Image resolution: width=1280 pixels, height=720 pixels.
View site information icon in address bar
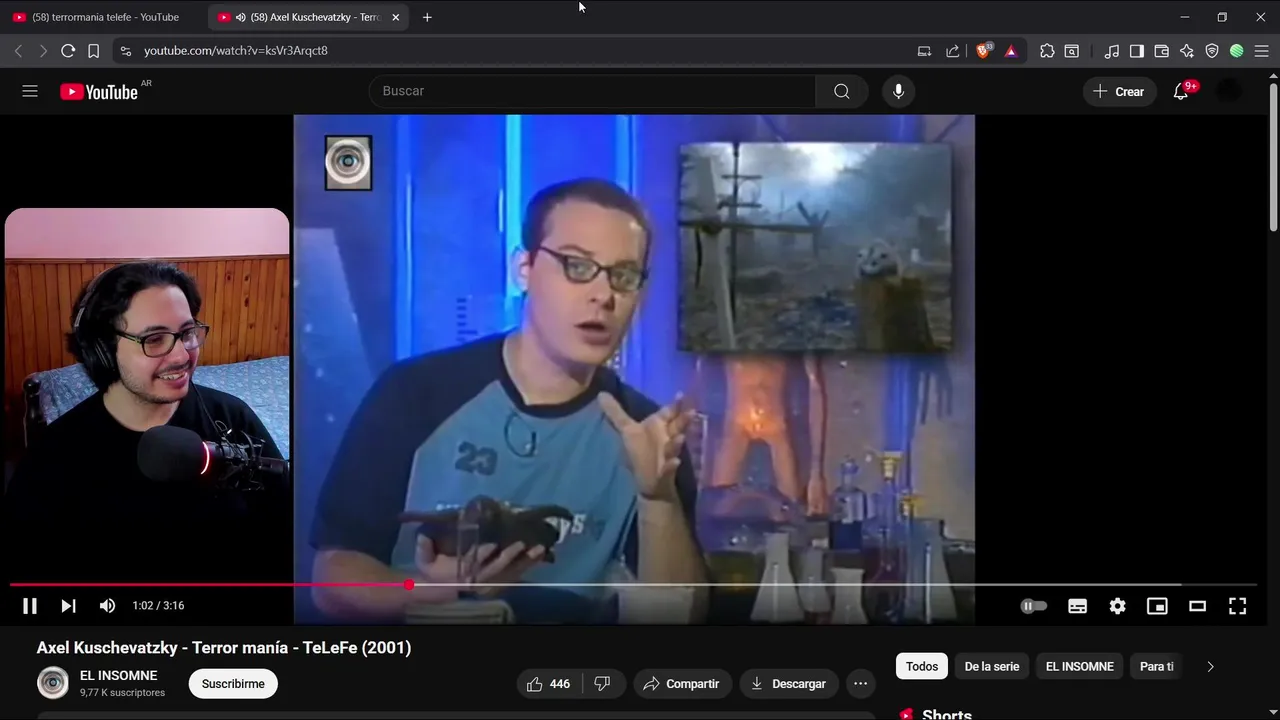[x=125, y=51]
